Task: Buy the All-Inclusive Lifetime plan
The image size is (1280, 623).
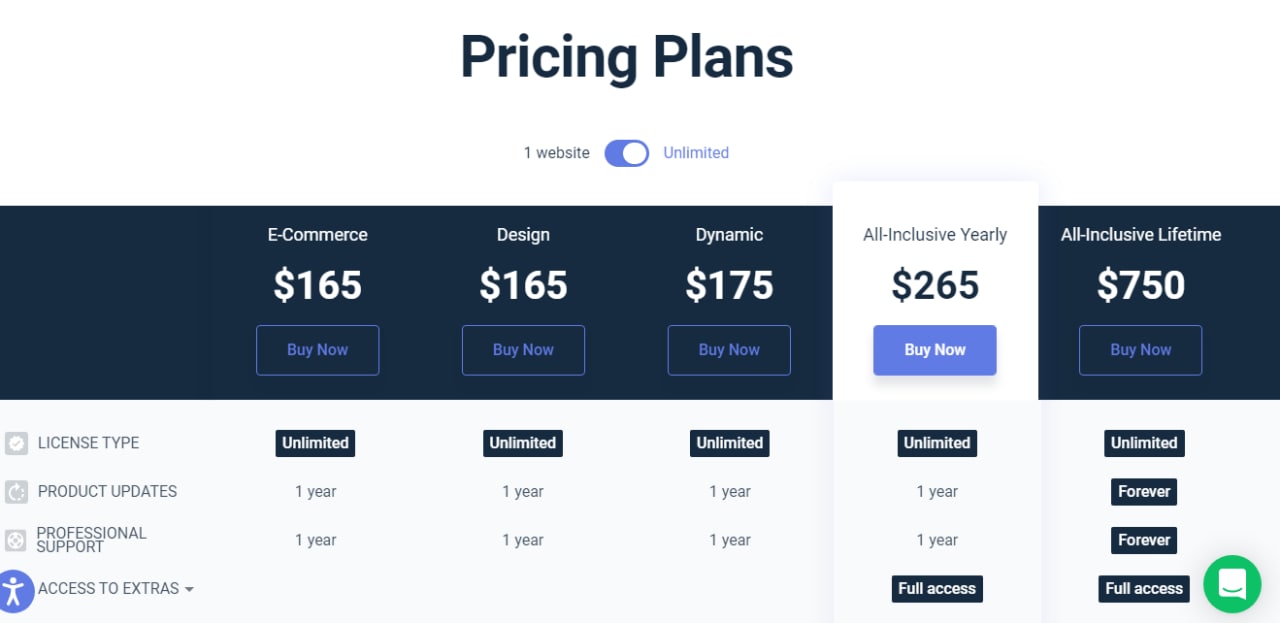Action: [x=1141, y=350]
